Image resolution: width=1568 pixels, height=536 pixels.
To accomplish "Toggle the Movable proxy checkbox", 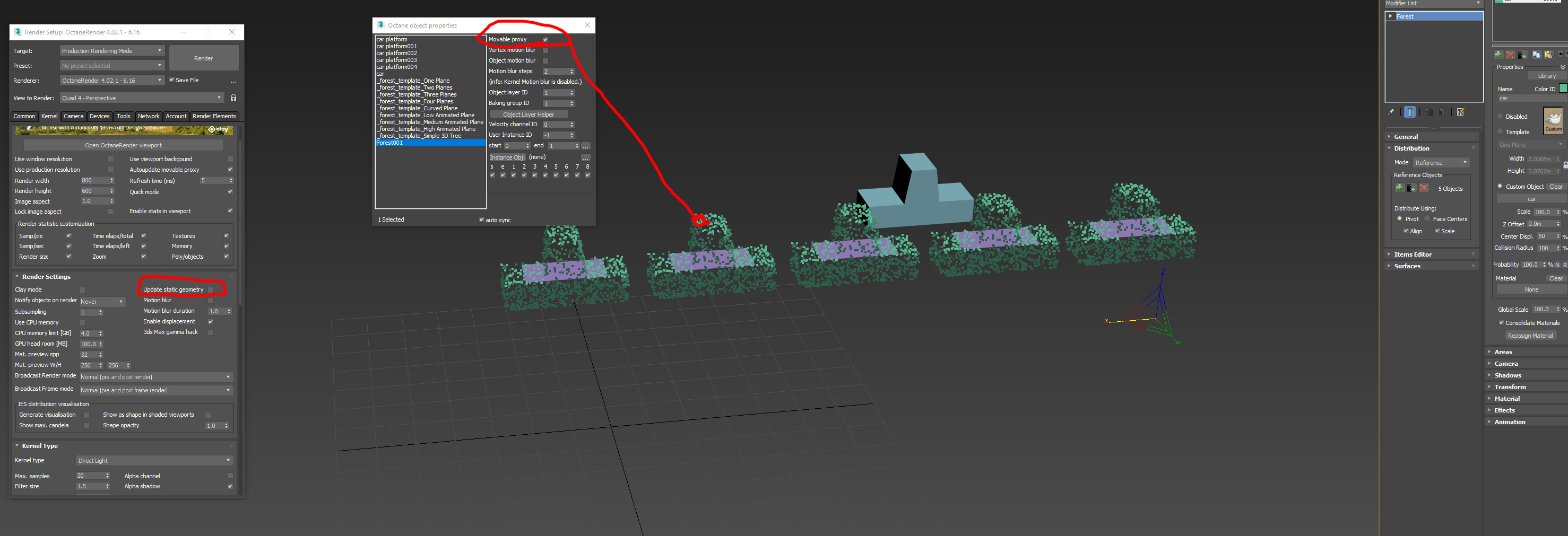I will point(545,40).
